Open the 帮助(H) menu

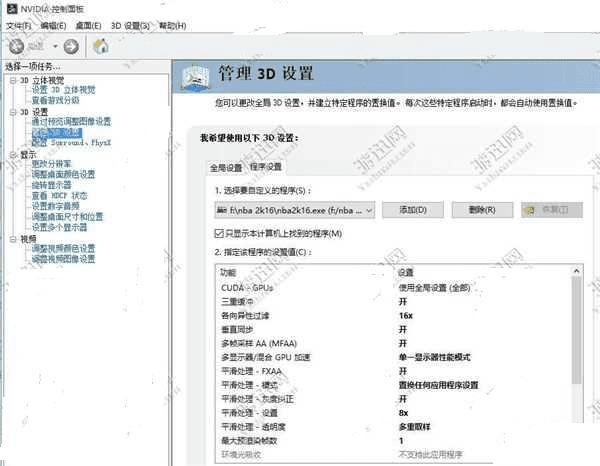pos(173,26)
